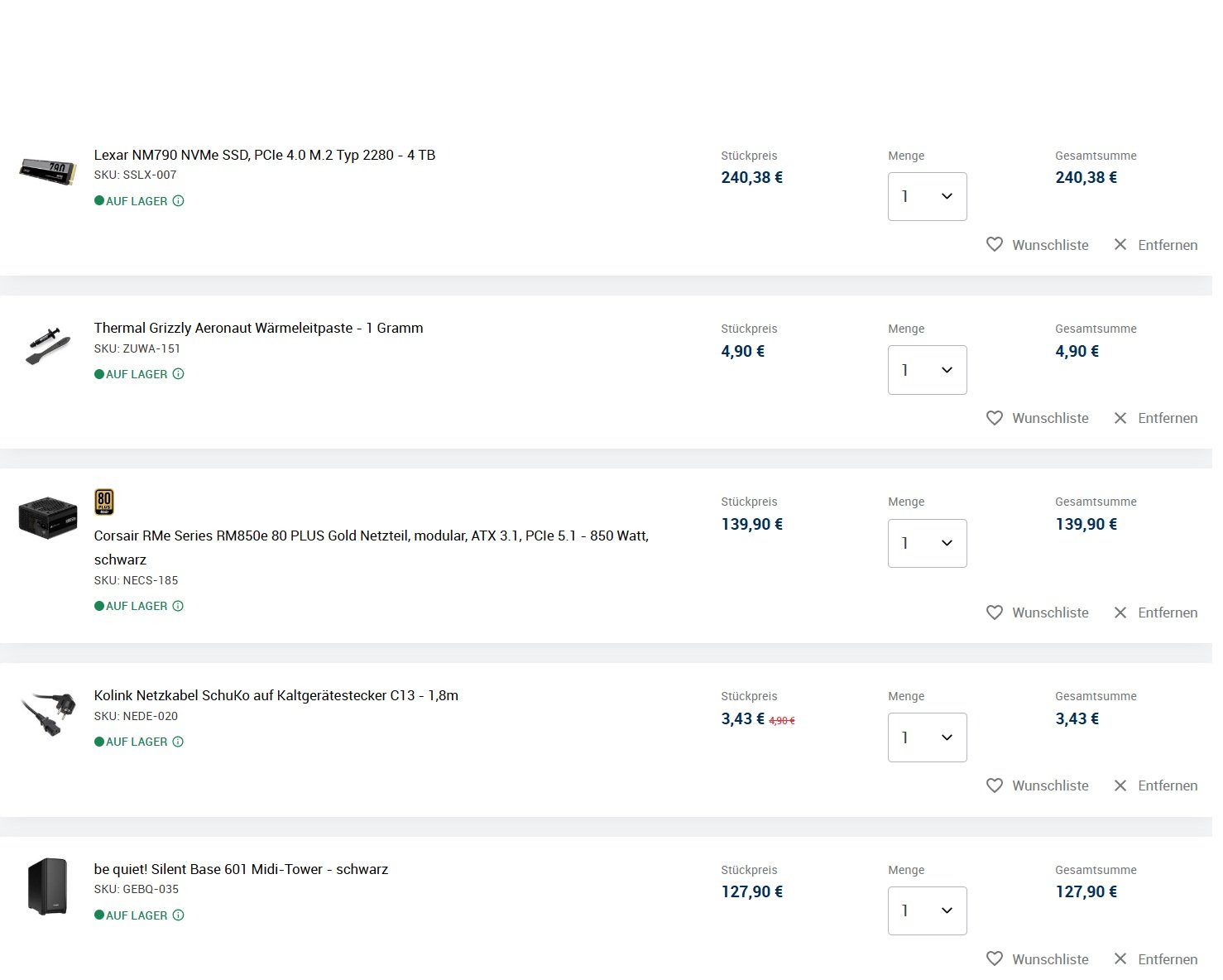Open the be quiet! Silent Base 601 link
This screenshot has height=980, width=1223.
point(241,869)
